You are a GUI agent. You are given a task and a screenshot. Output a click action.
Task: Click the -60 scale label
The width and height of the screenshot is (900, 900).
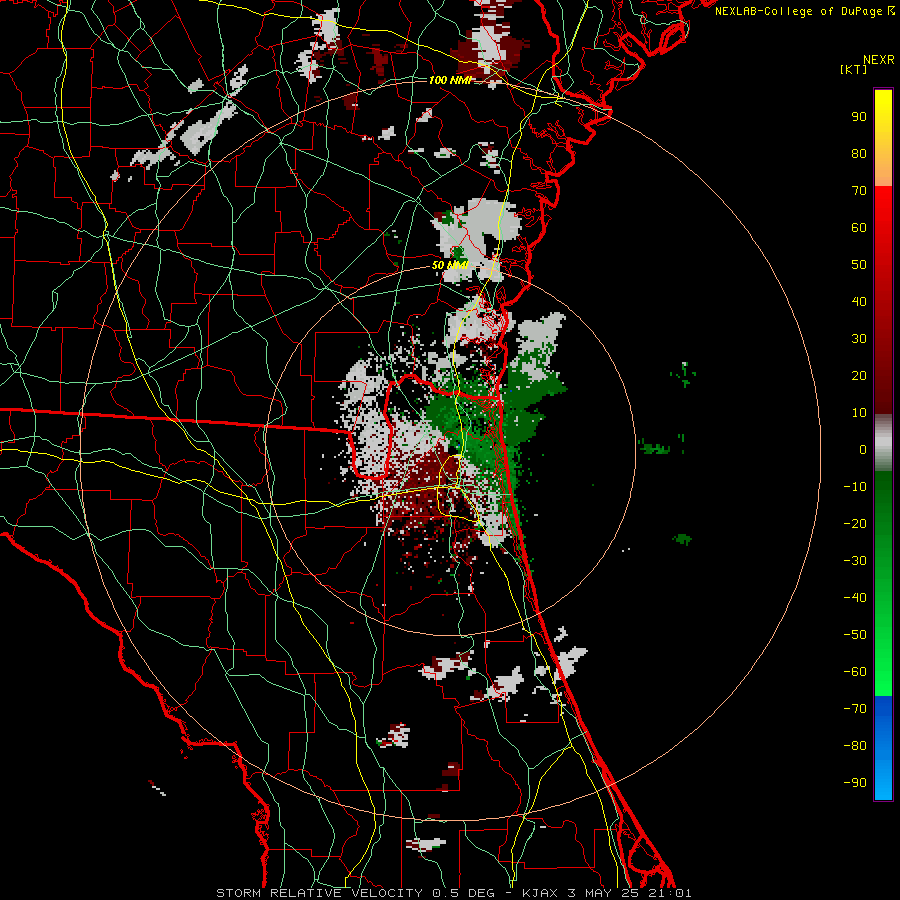pos(855,672)
